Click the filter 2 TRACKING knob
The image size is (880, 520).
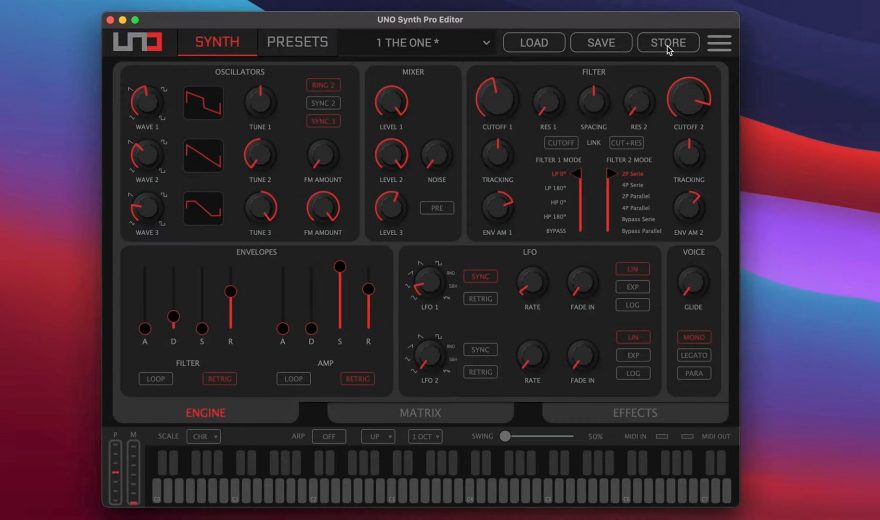point(689,155)
